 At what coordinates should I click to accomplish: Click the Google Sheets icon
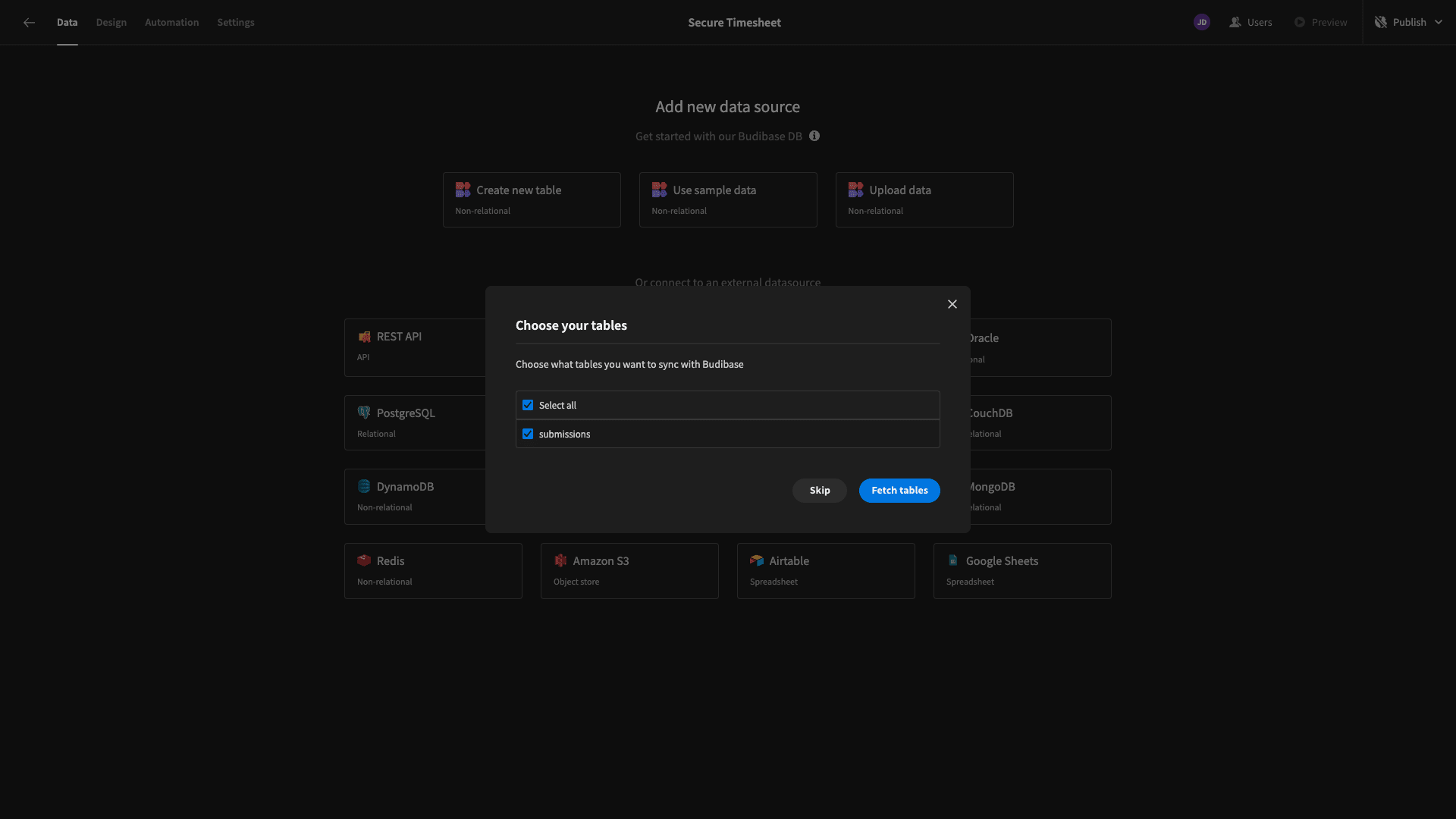(x=953, y=561)
